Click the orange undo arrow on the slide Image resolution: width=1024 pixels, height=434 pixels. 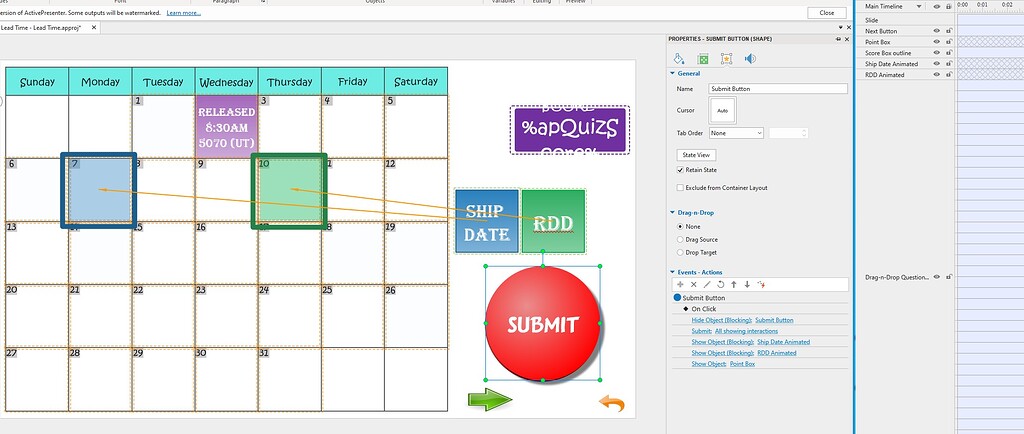[612, 403]
